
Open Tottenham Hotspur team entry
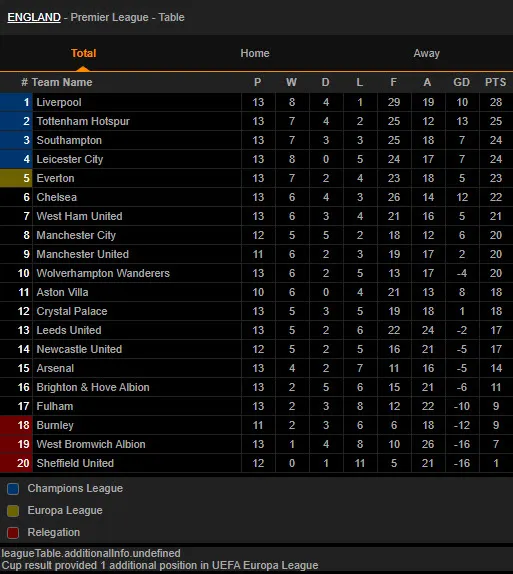83,121
